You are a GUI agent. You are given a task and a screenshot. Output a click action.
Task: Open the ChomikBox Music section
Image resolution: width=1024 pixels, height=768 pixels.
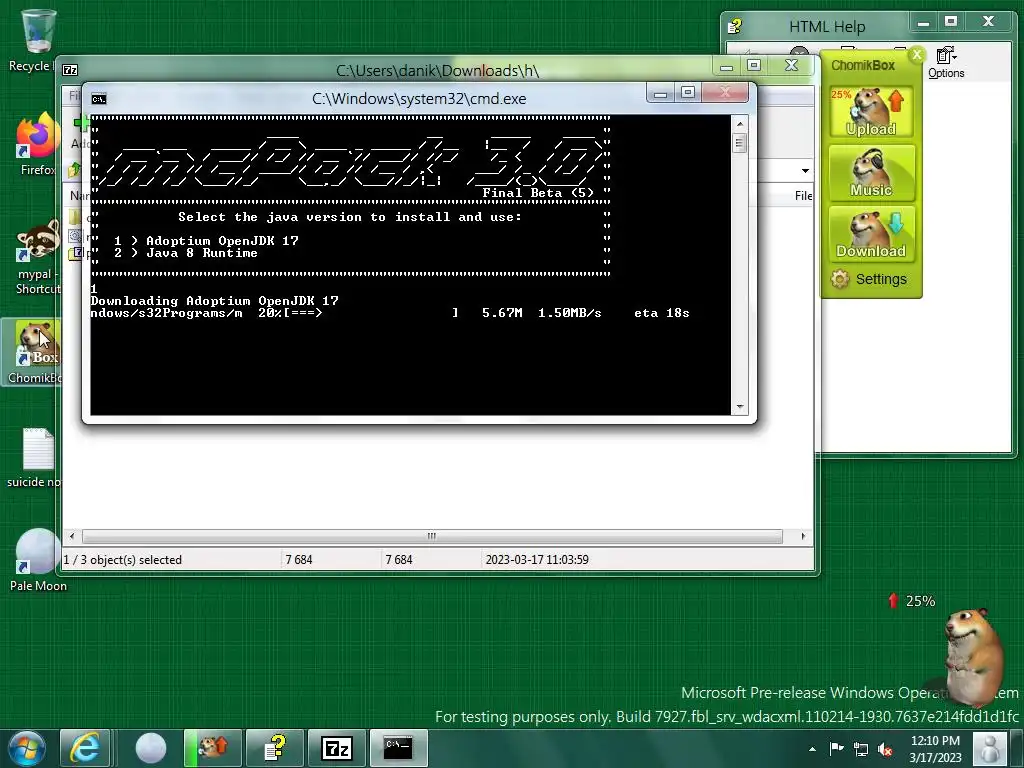871,172
